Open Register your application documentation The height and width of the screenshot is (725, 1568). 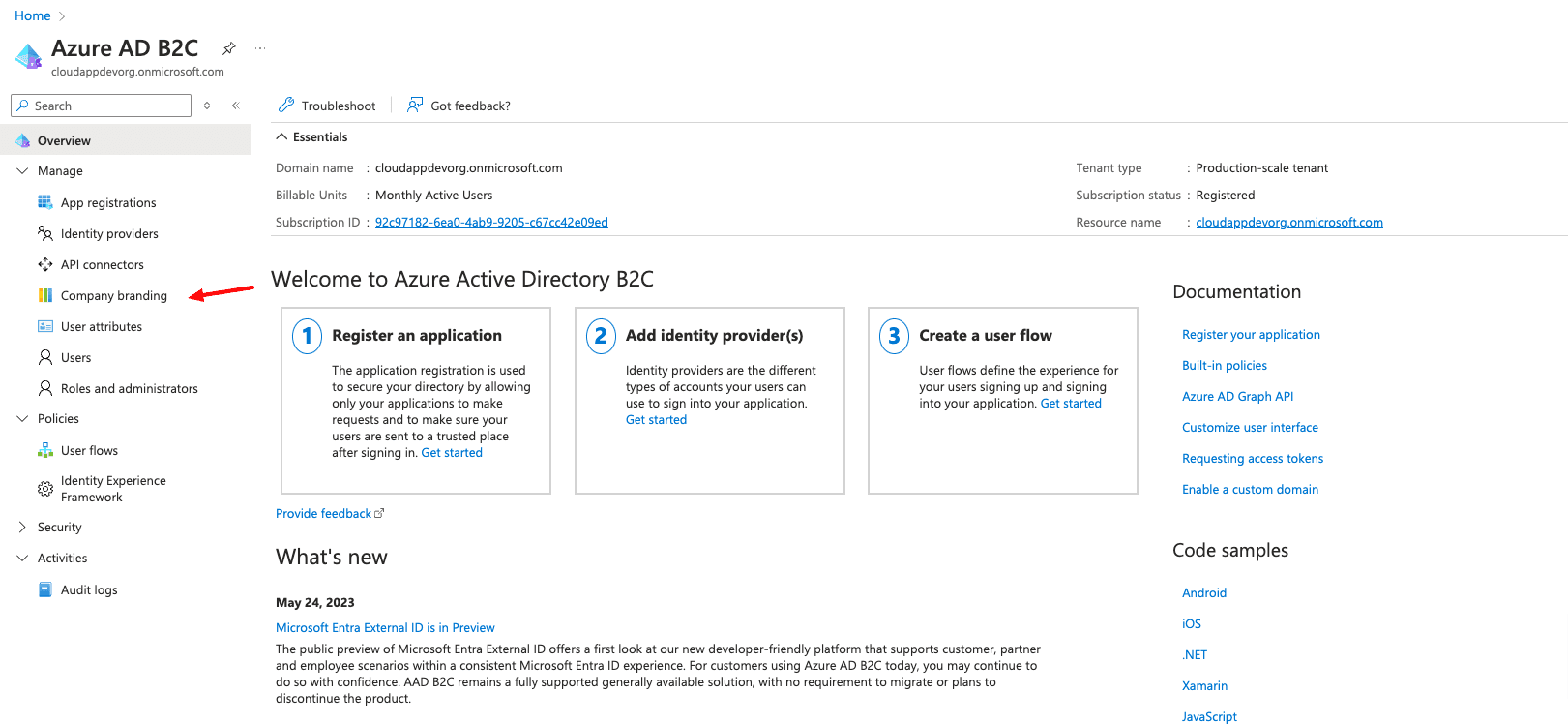(x=1251, y=334)
